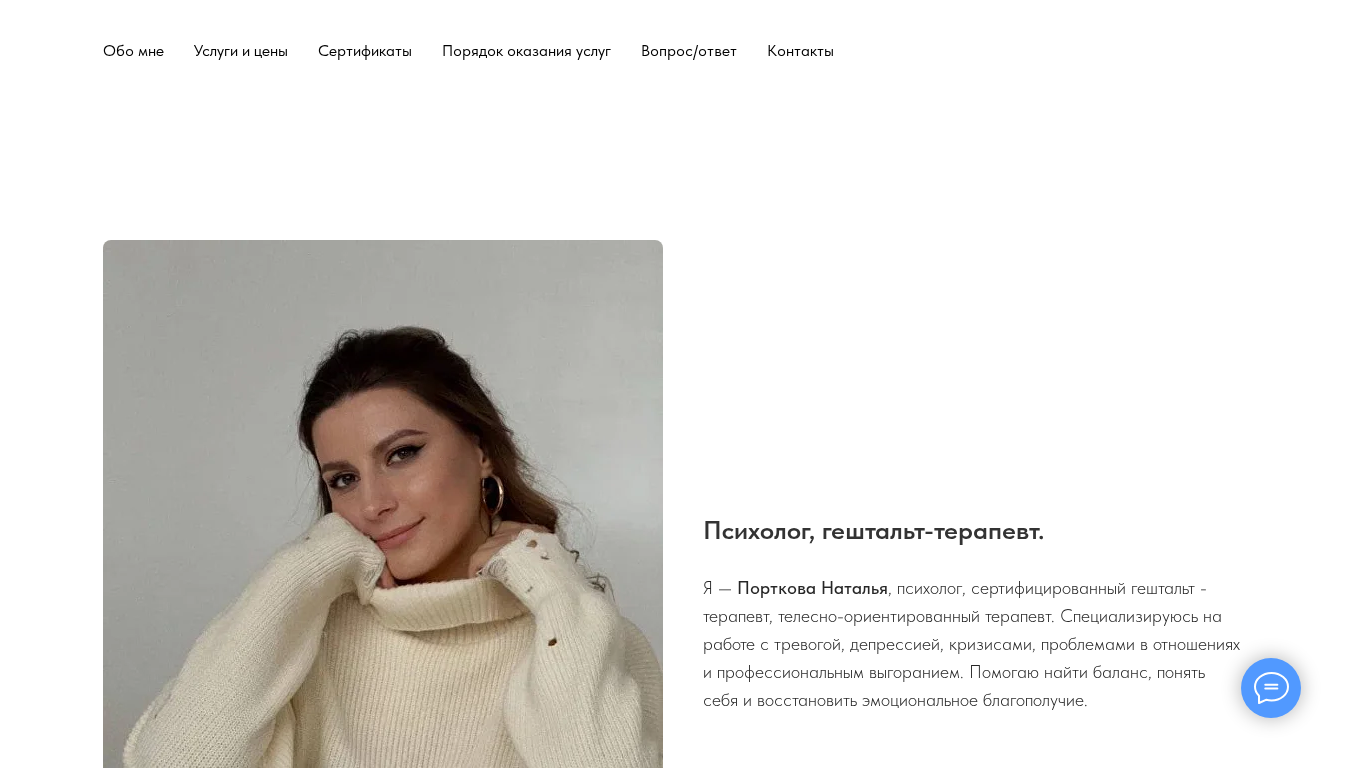
Task: Open the 'Обо мне' navigation item
Action: [133, 51]
